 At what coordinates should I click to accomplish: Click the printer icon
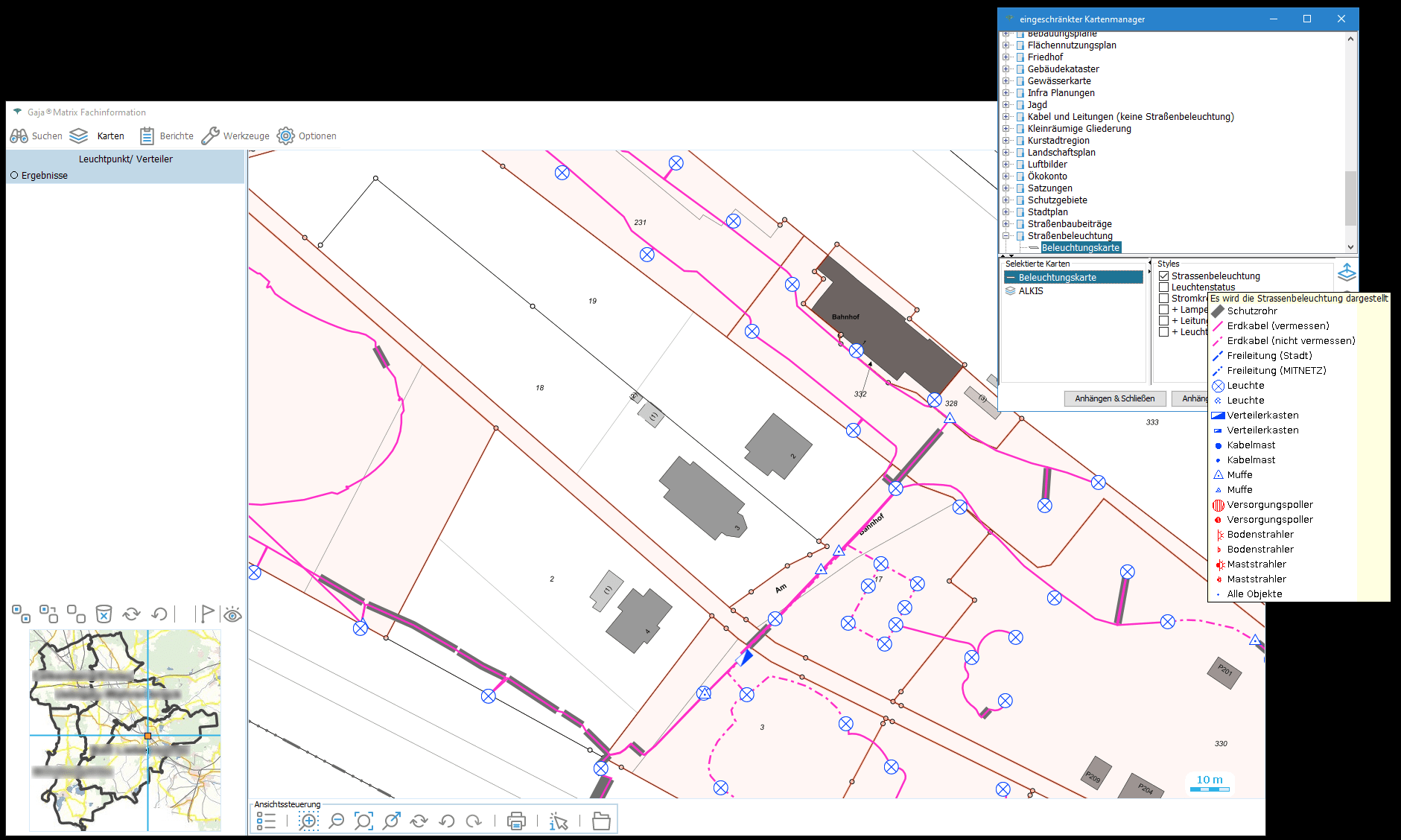[x=515, y=821]
